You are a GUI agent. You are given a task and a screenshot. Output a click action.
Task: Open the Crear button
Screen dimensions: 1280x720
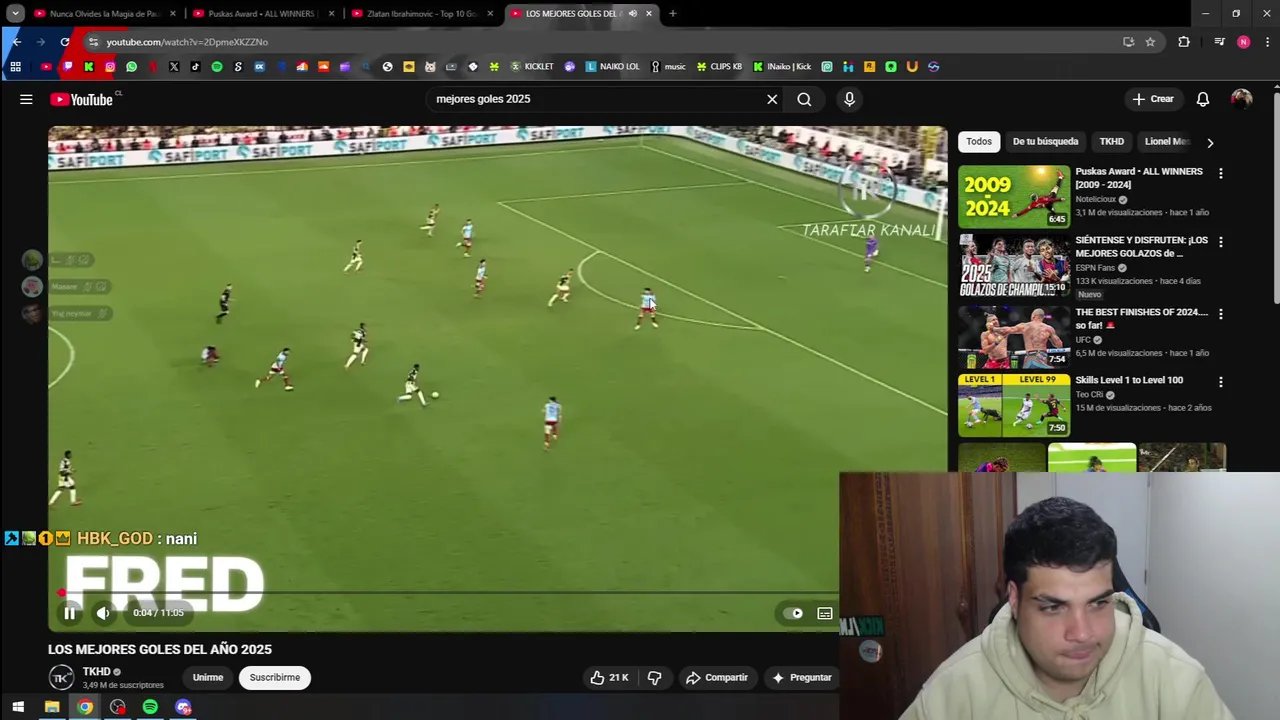click(x=1153, y=99)
